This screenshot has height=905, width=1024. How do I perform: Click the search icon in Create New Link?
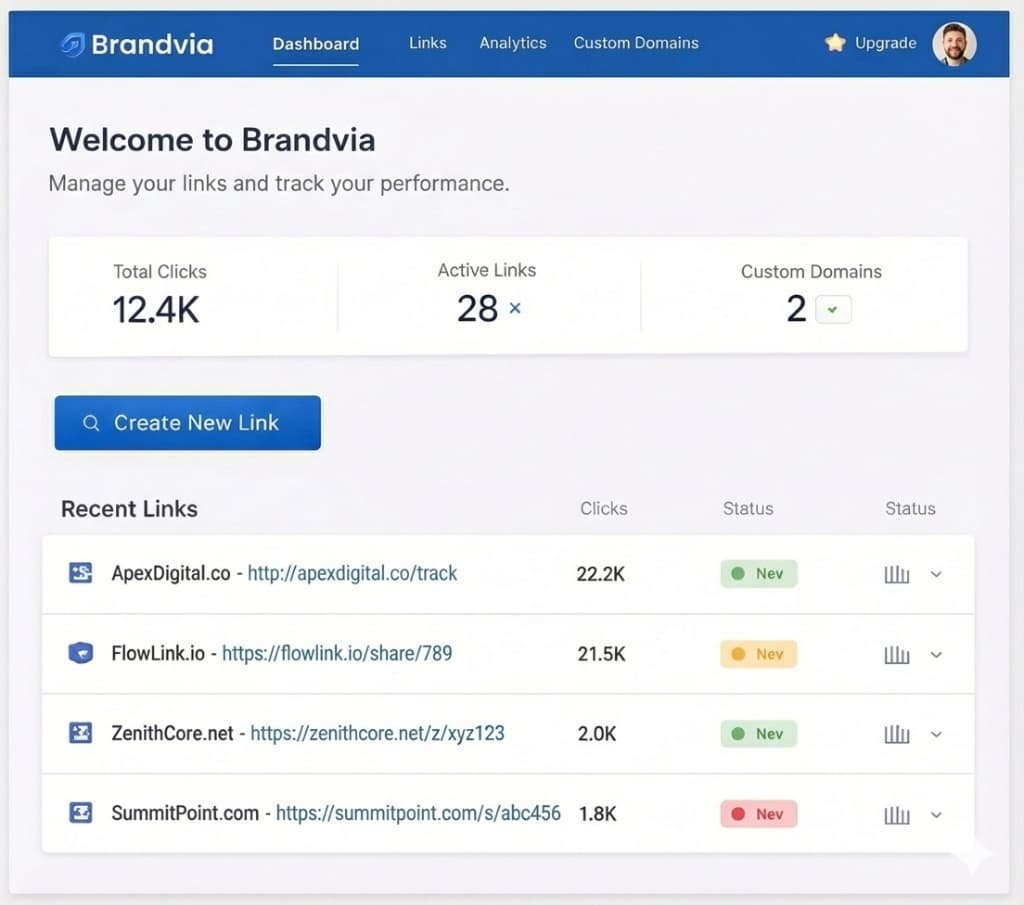point(91,423)
